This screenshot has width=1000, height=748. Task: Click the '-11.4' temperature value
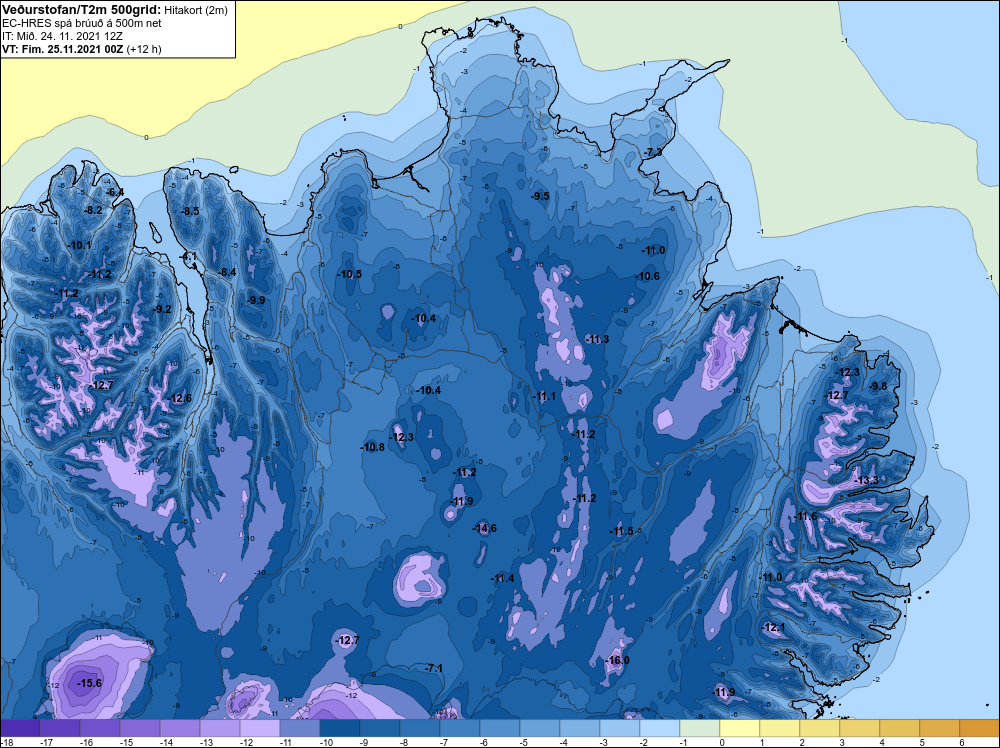pos(502,578)
